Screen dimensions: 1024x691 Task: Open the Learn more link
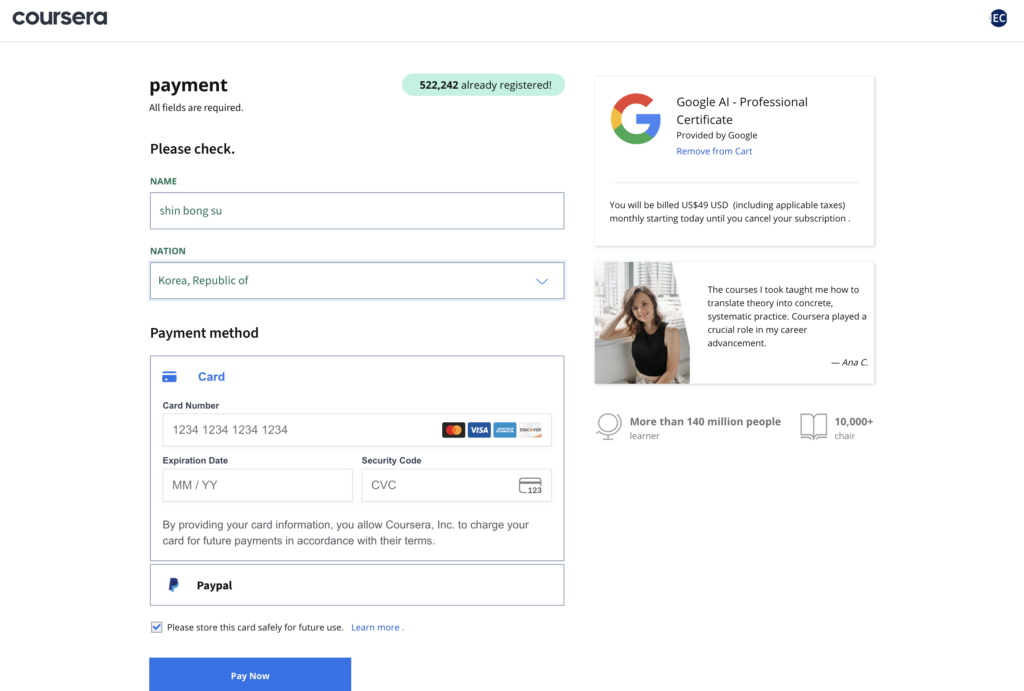(376, 627)
